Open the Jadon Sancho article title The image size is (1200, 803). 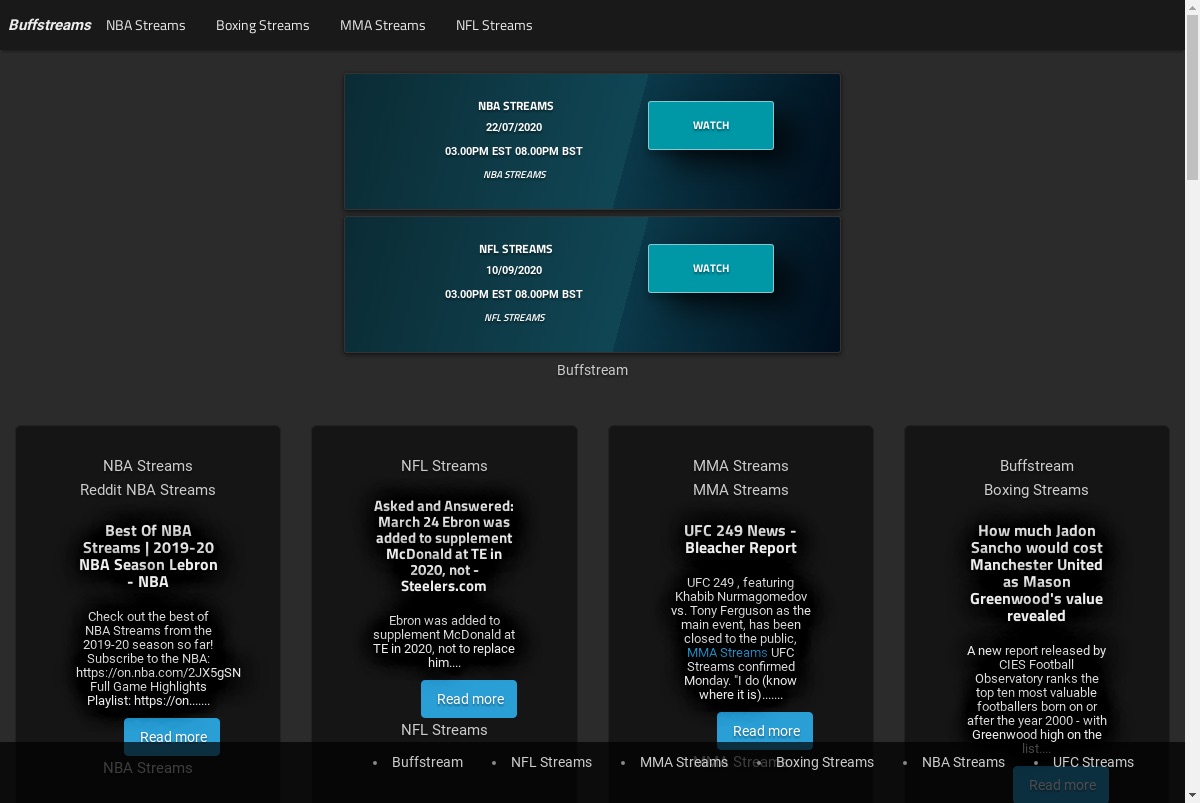(x=1036, y=573)
